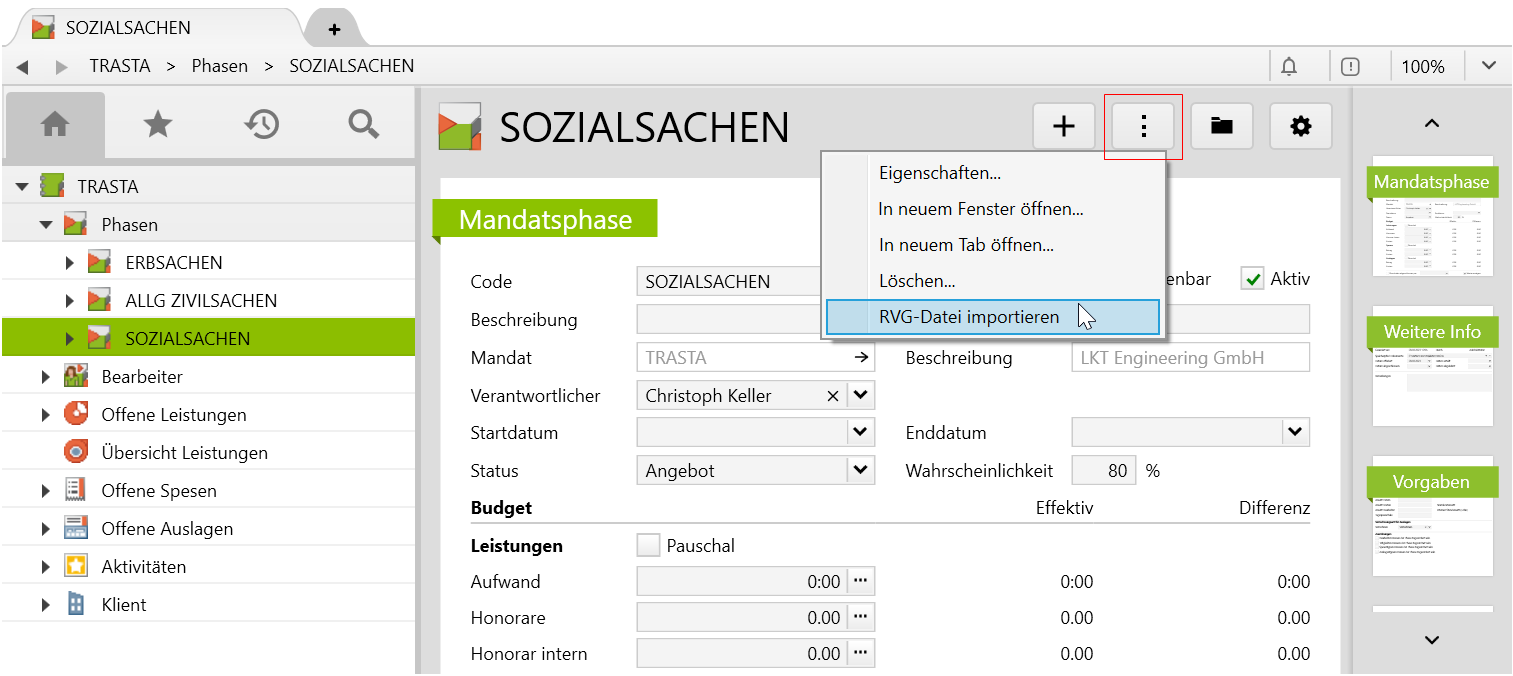Open the Enddatum date dropdown
This screenshot has height=676, width=1513.
click(x=1295, y=432)
